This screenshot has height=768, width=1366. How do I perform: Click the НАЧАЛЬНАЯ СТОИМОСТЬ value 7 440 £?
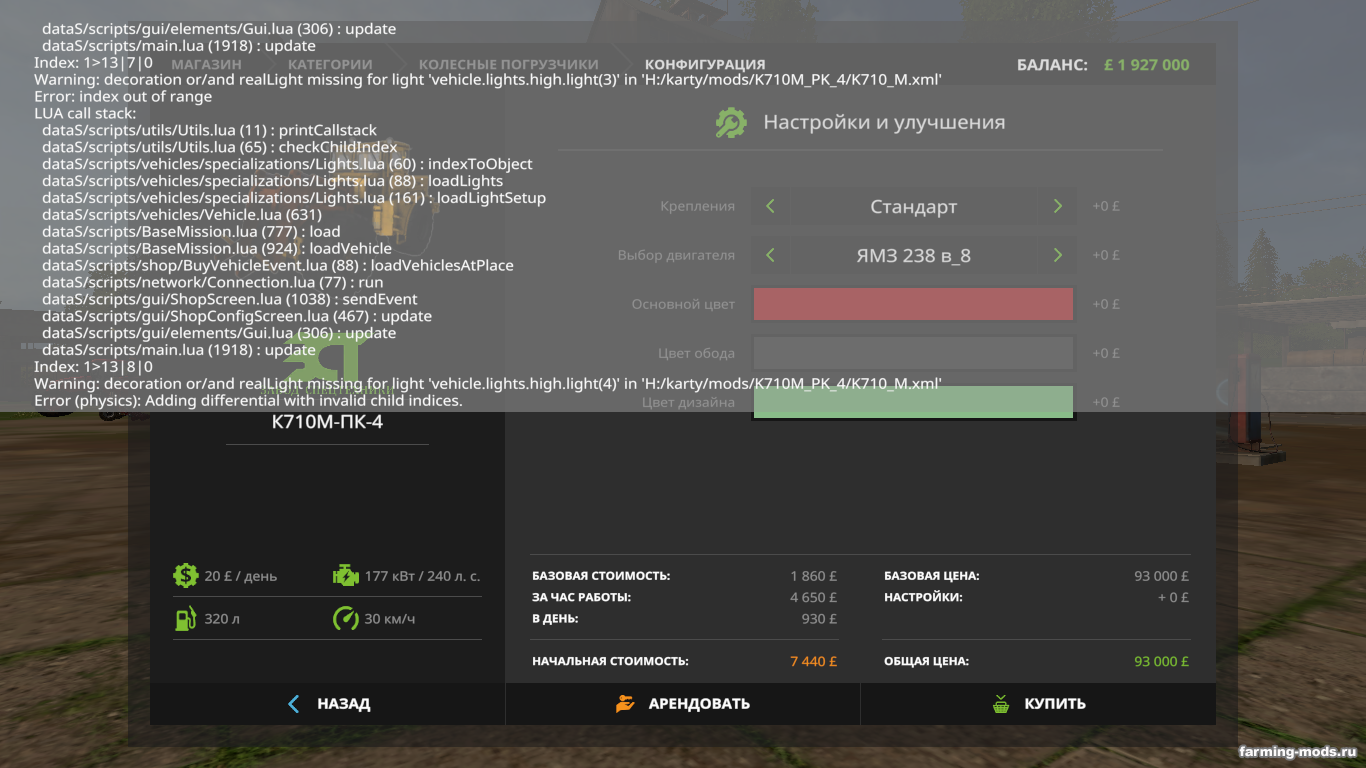[x=813, y=661]
